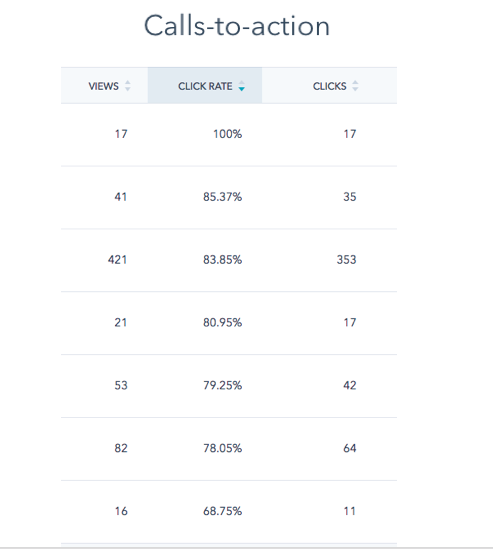Click the 64 clicks cell

coord(349,448)
